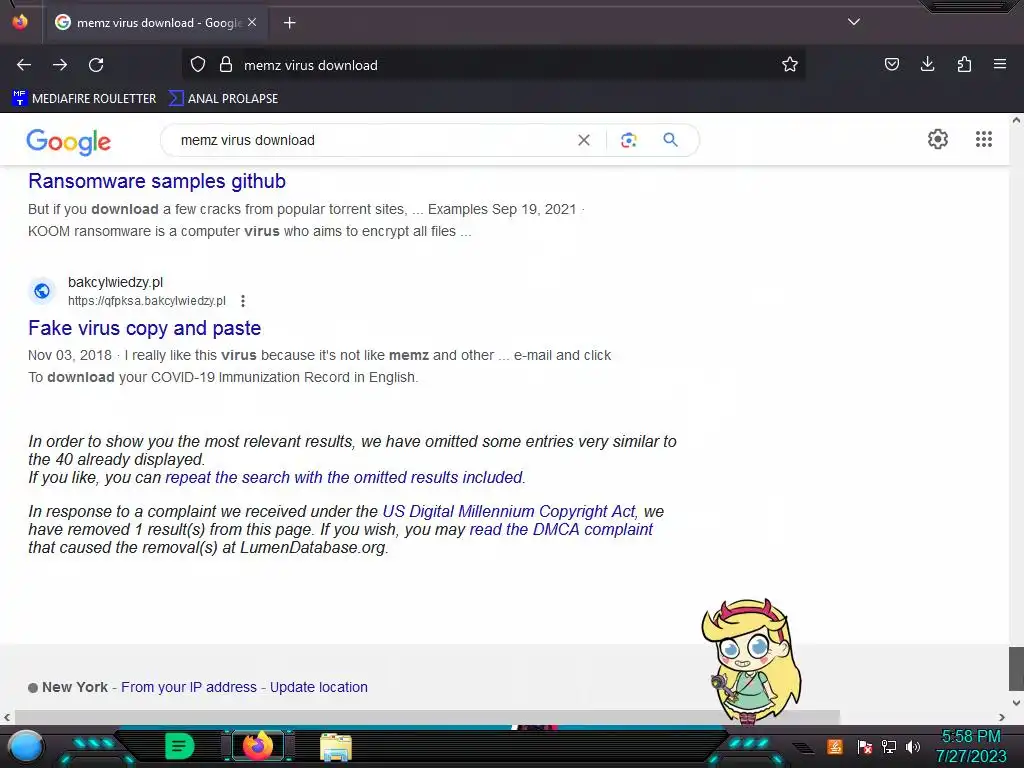This screenshot has height=768, width=1024.
Task: Open the From your IP address link
Action: pyautogui.click(x=189, y=687)
